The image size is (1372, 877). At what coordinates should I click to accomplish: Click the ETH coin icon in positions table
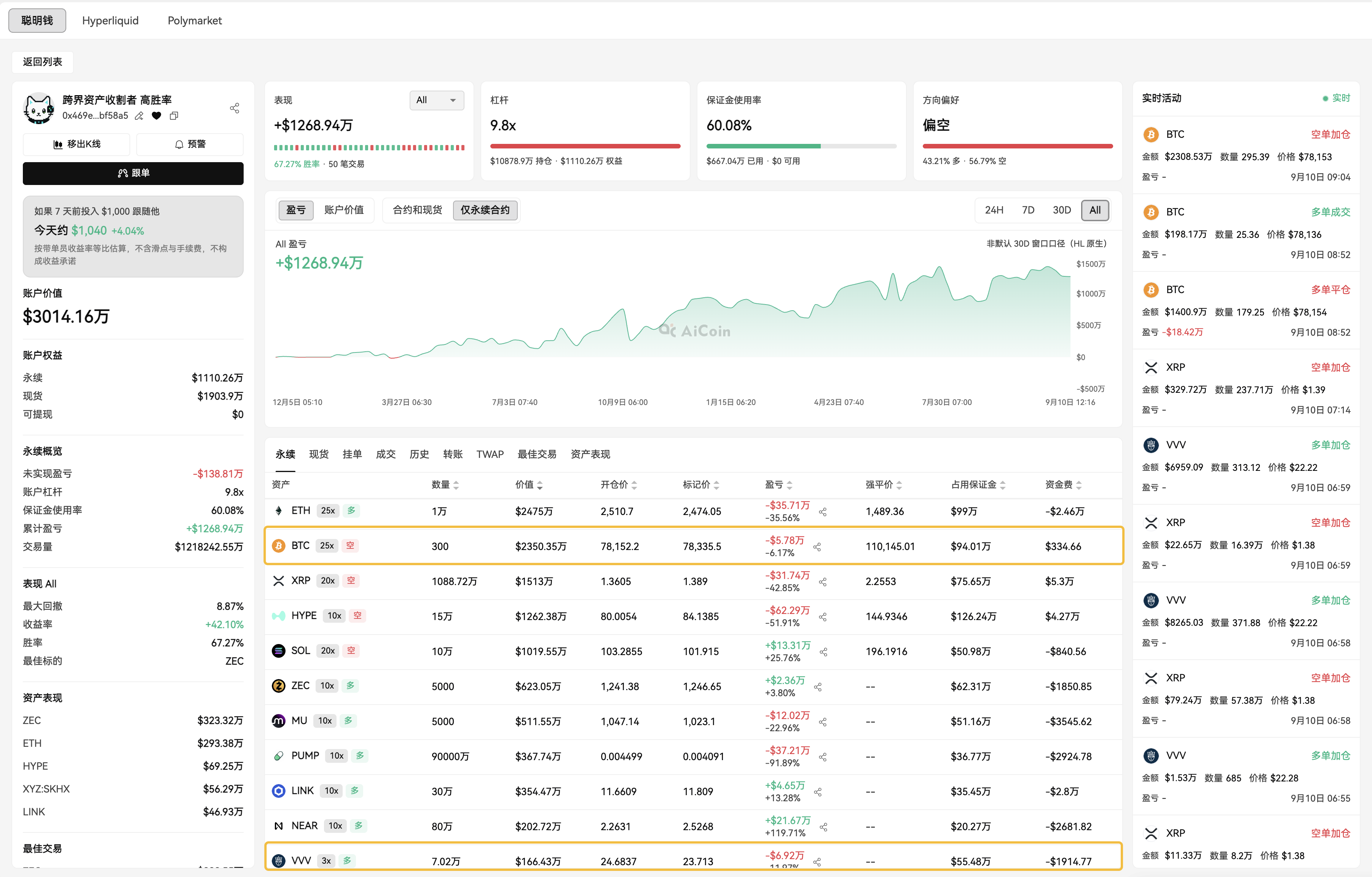coord(279,510)
